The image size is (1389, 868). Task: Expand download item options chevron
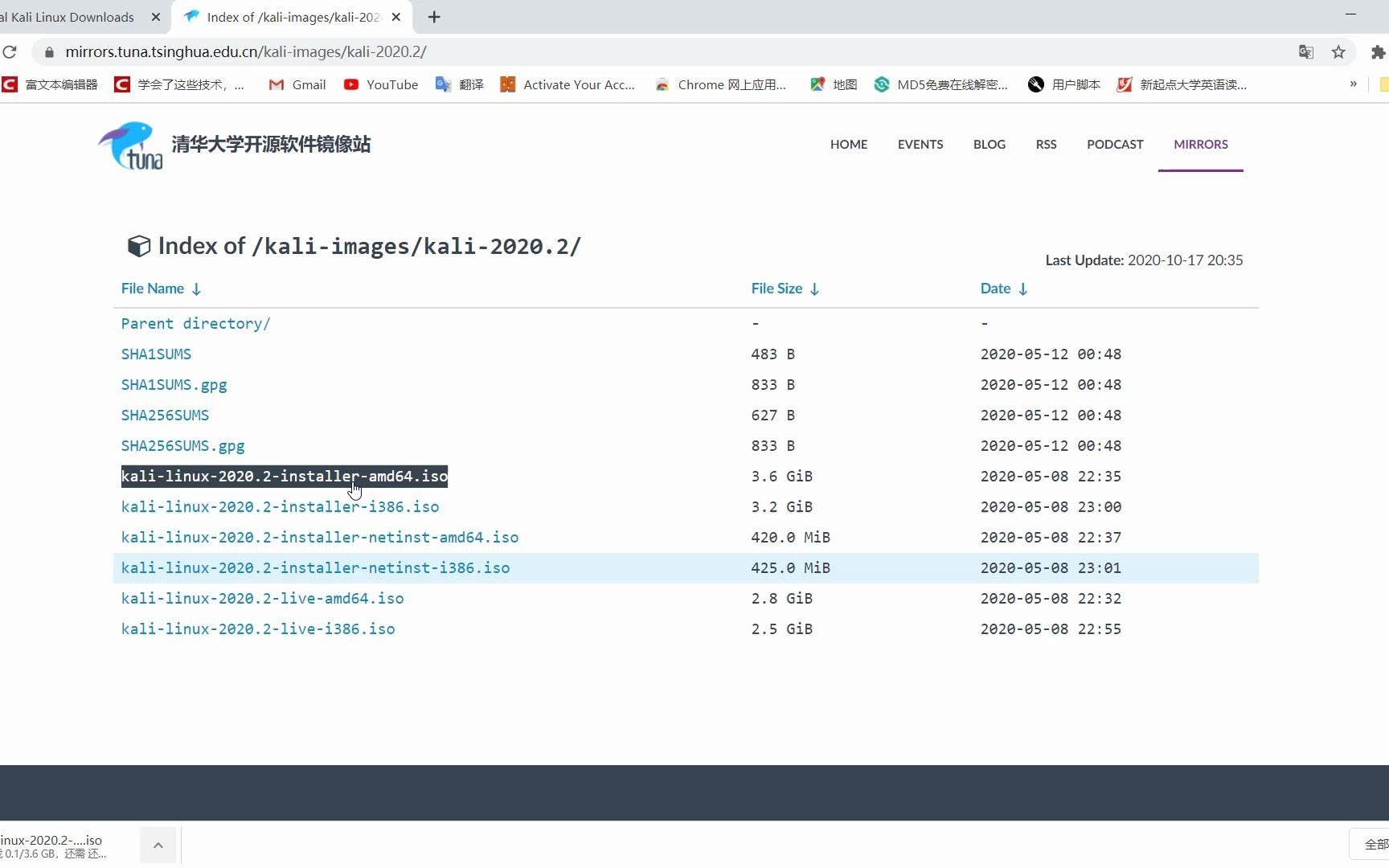click(158, 845)
